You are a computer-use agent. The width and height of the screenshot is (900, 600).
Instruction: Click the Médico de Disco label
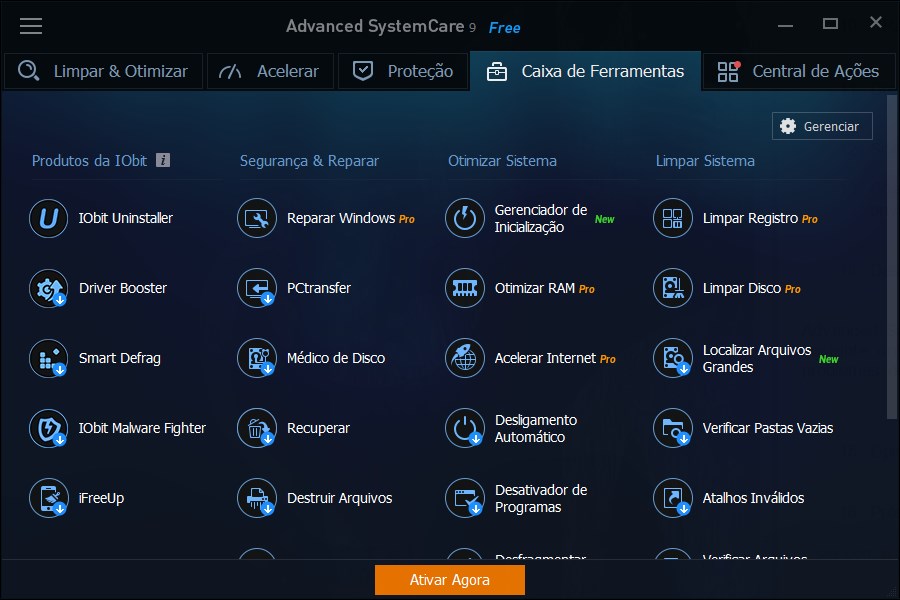click(x=336, y=358)
